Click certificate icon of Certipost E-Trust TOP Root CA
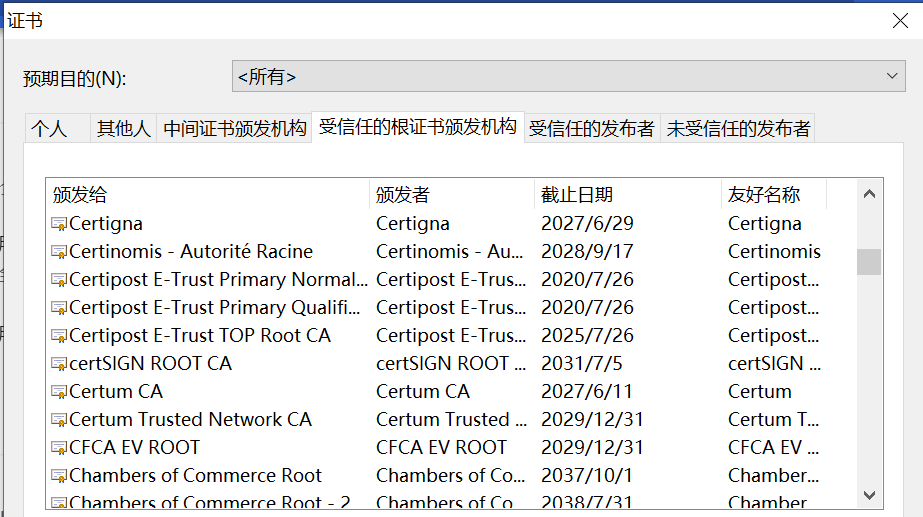Screen dimensions: 923x517 (x=59, y=336)
